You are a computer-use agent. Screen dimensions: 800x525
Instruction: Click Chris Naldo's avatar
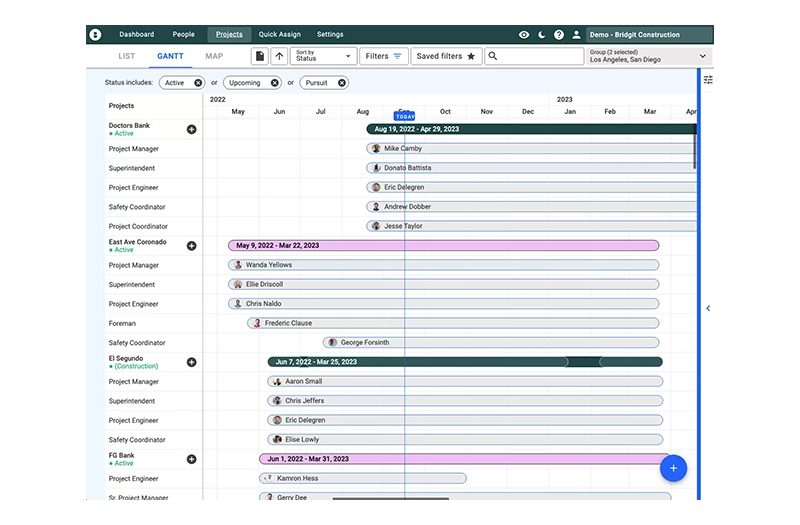coord(238,304)
